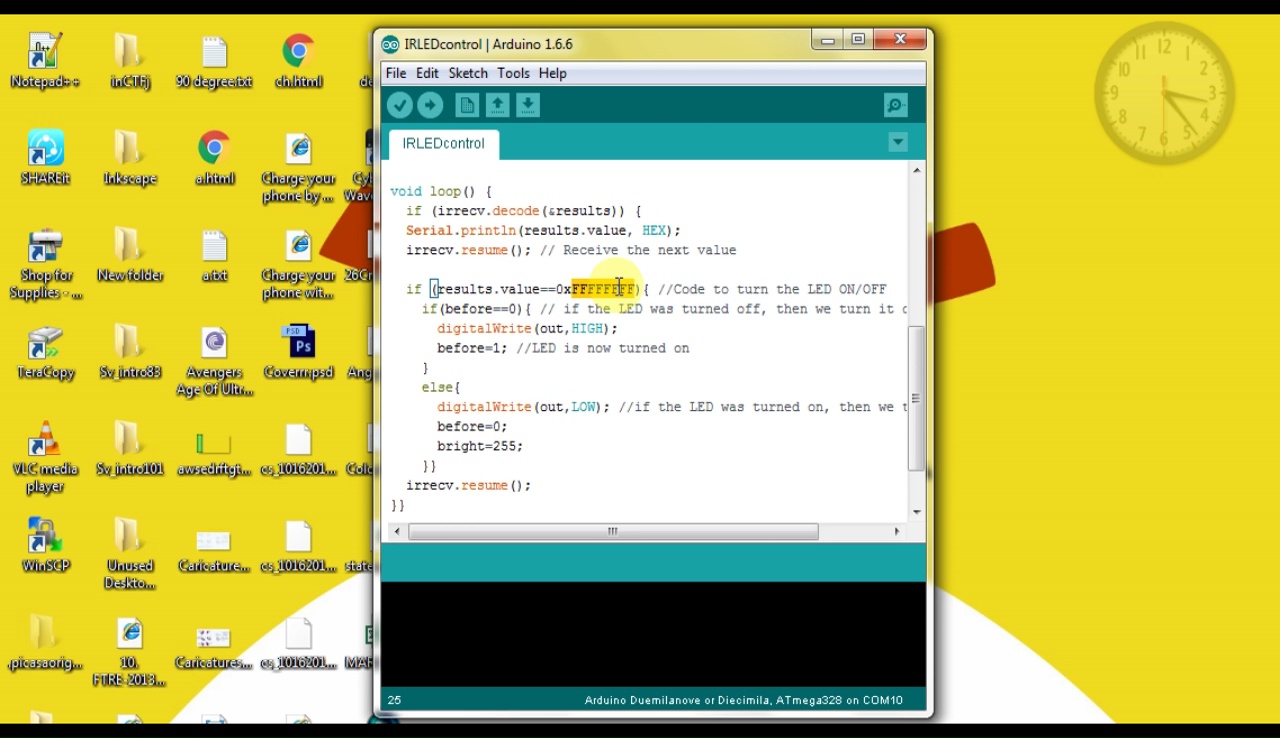Select the SHAREit shortcut icon

click(x=45, y=158)
